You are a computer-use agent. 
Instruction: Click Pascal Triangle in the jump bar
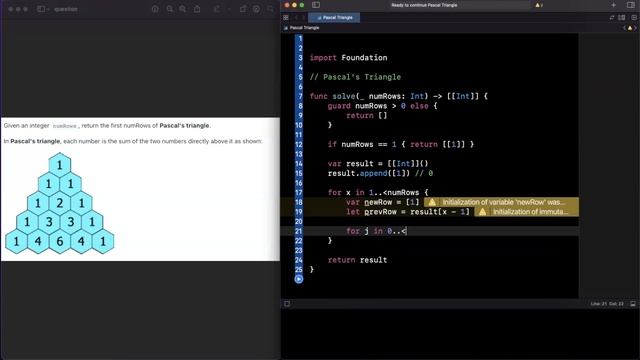point(304,28)
